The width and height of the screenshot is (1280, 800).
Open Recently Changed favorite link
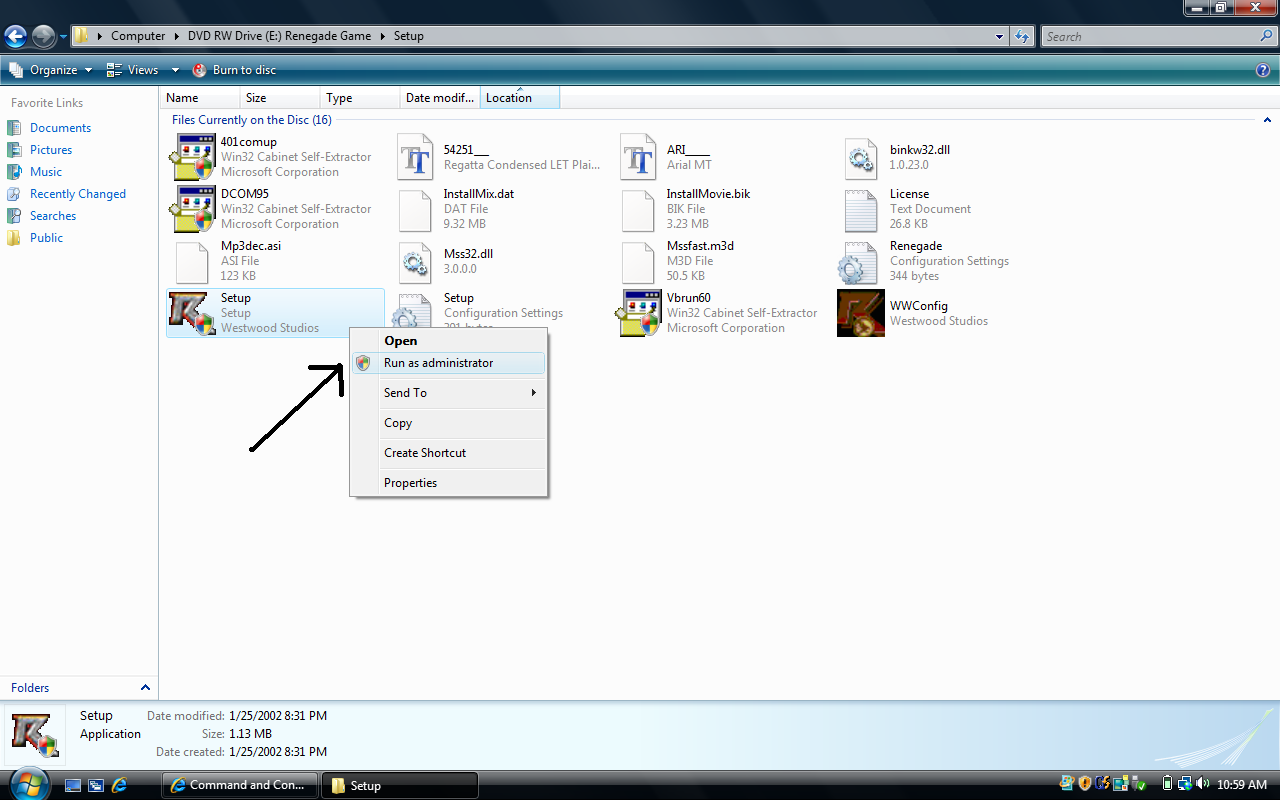point(77,194)
